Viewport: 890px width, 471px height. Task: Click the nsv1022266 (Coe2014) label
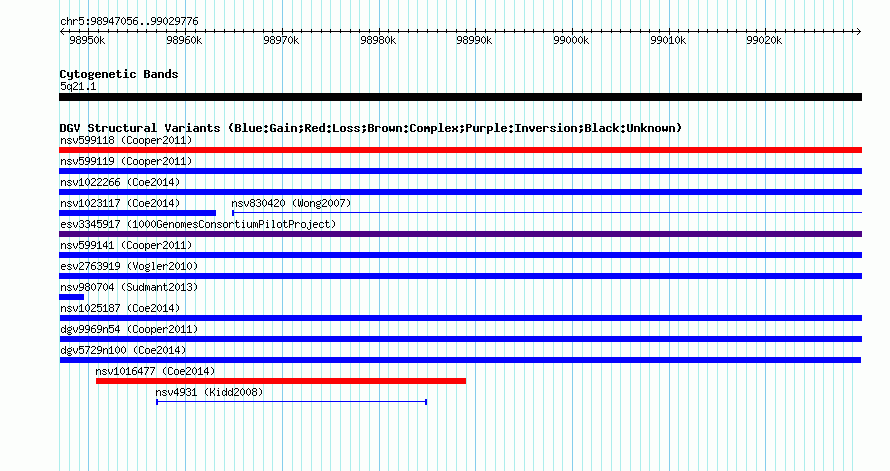[120, 182]
